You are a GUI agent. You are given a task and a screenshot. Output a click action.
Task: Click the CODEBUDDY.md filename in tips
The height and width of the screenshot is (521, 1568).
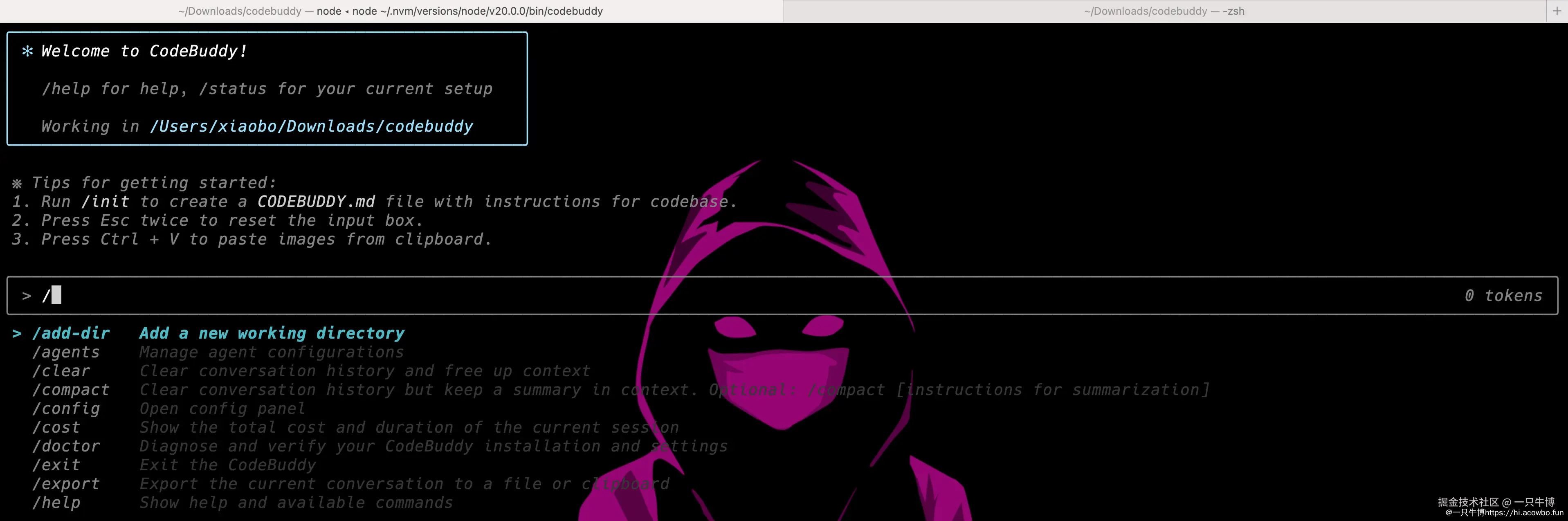(x=316, y=202)
